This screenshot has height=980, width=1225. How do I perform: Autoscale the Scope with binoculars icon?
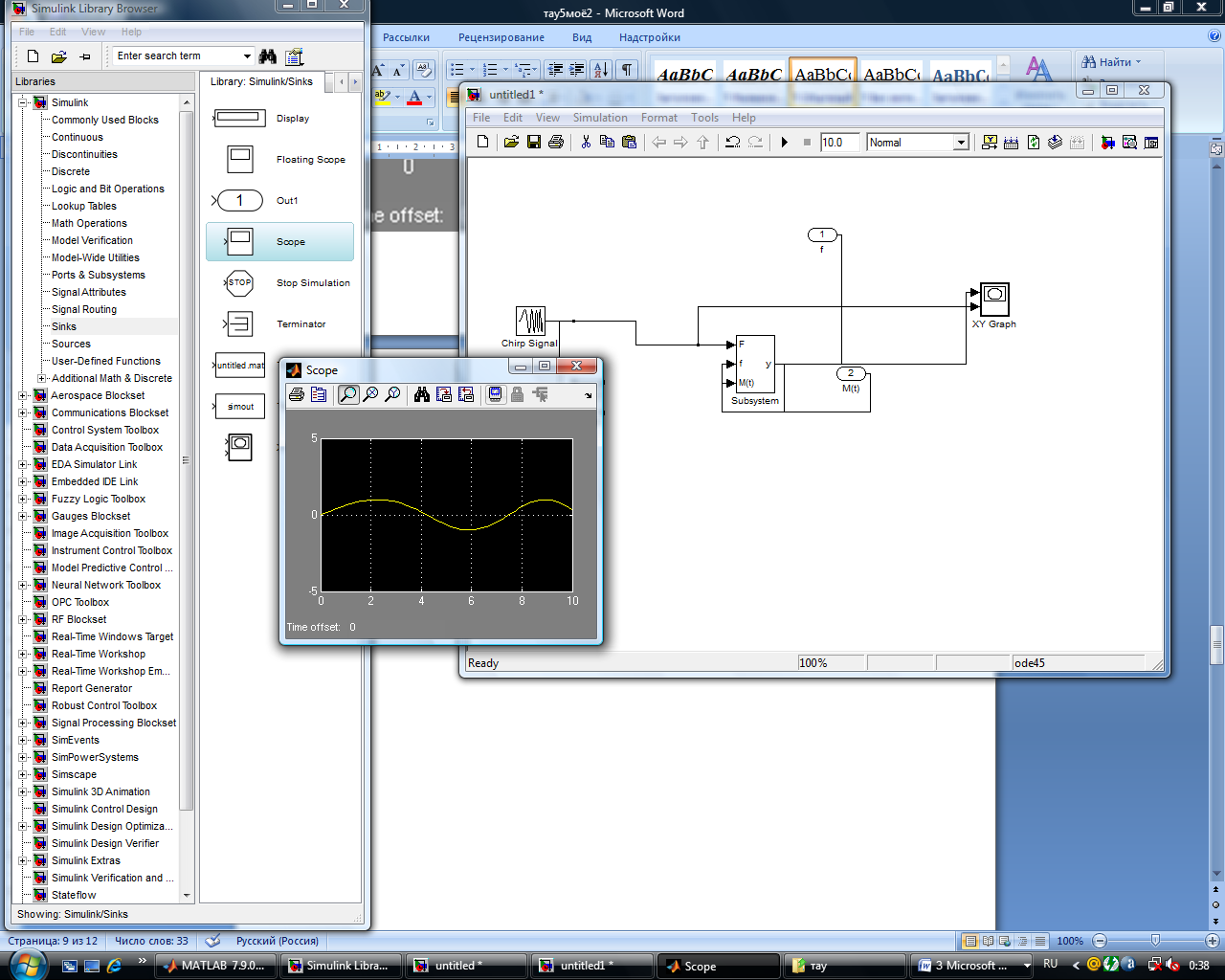pyautogui.click(x=422, y=394)
